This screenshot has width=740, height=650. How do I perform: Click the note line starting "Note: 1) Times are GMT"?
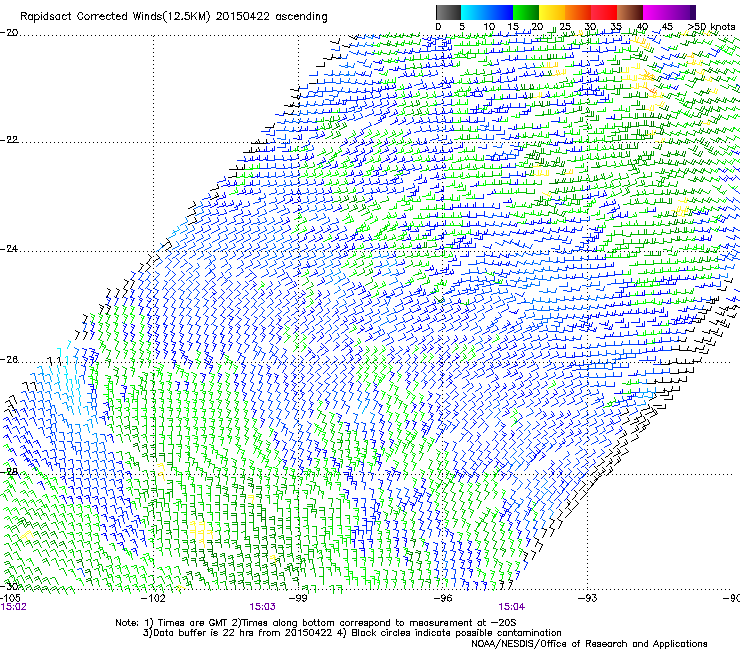click(x=316, y=623)
